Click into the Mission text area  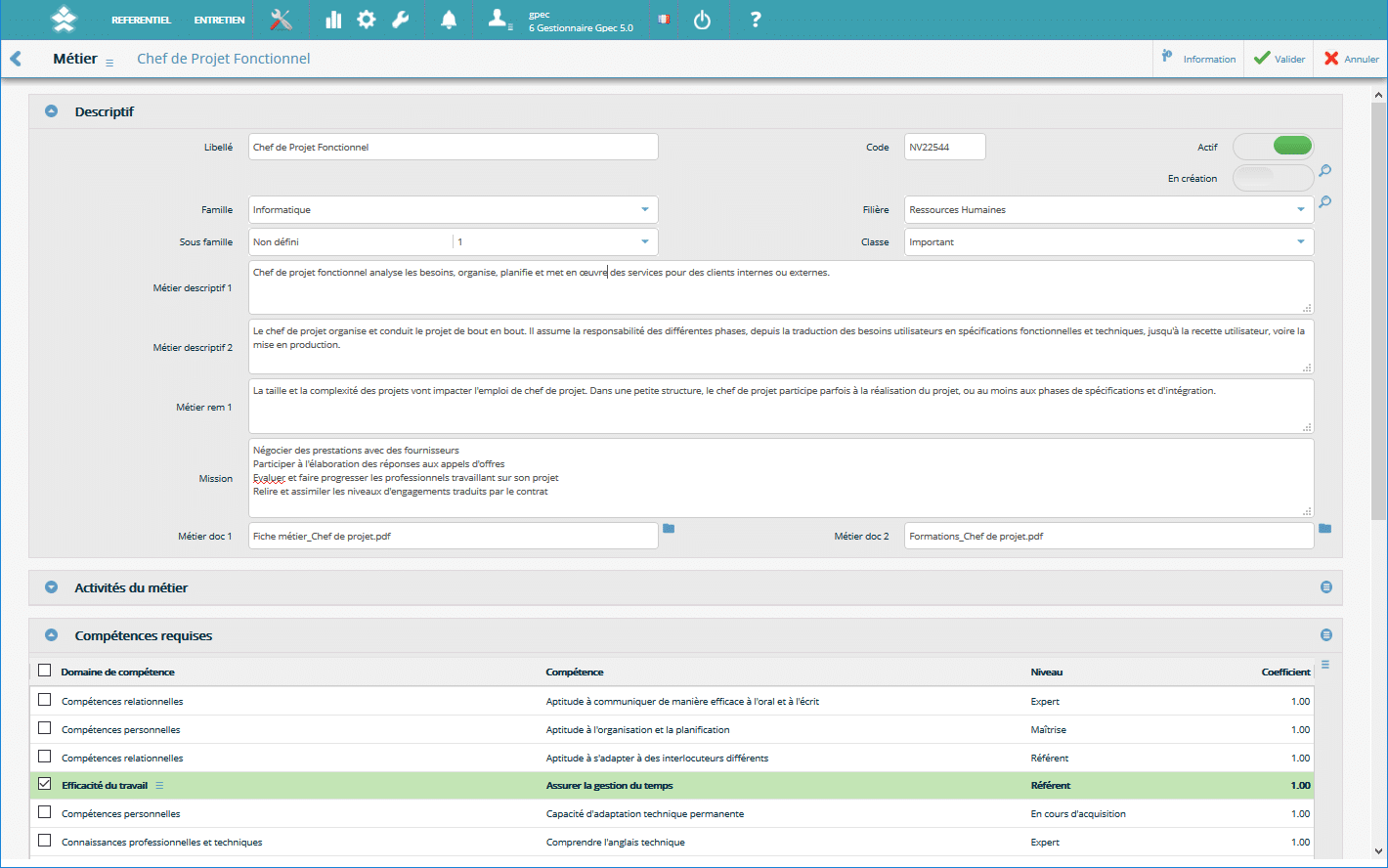[781, 478]
